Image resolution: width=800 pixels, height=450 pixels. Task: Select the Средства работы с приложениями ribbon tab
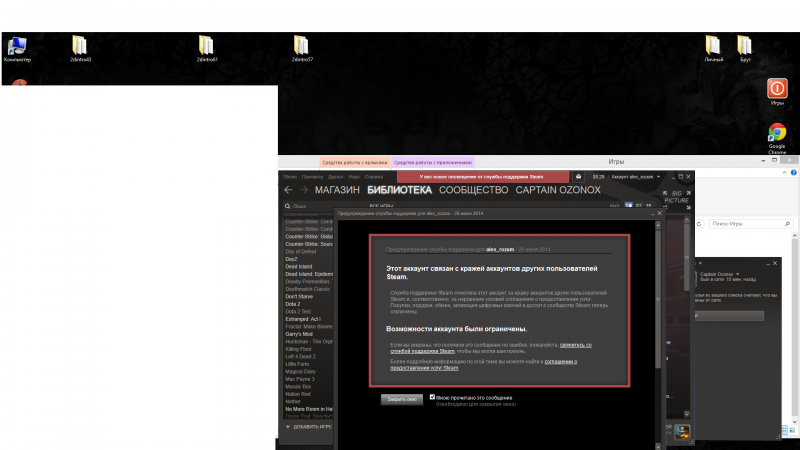(433, 162)
